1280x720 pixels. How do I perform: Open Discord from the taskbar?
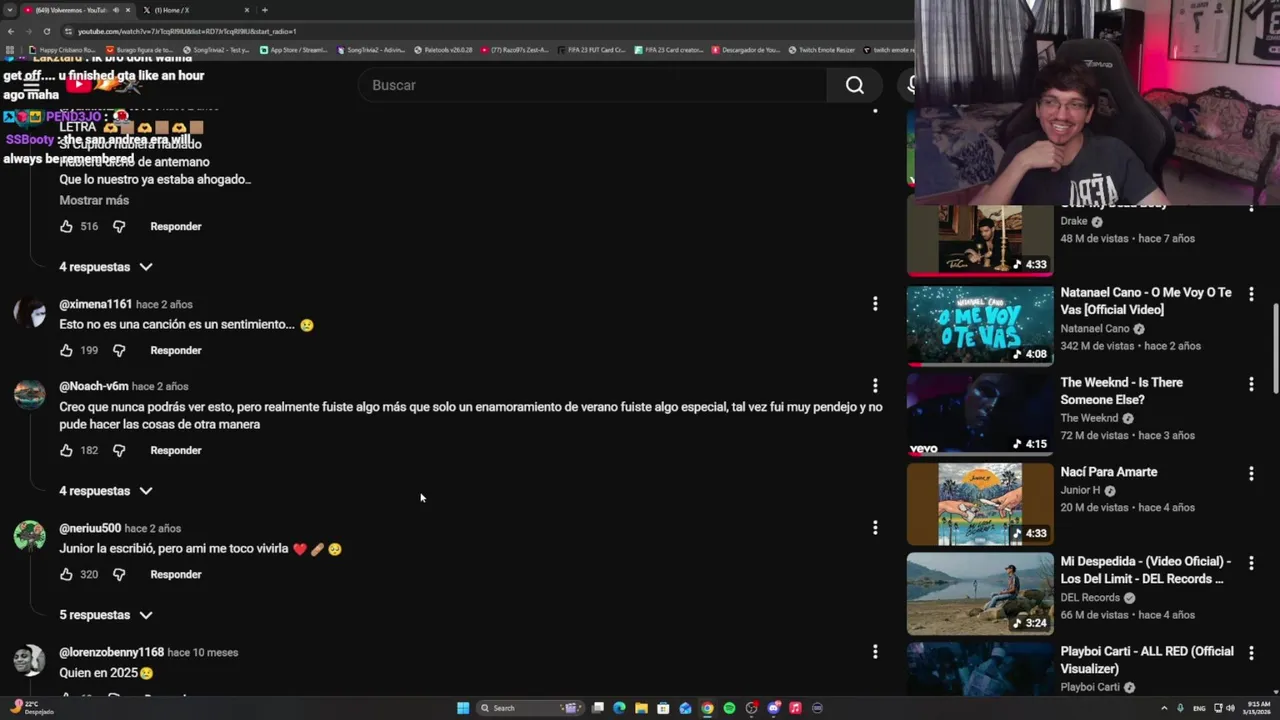coord(773,708)
